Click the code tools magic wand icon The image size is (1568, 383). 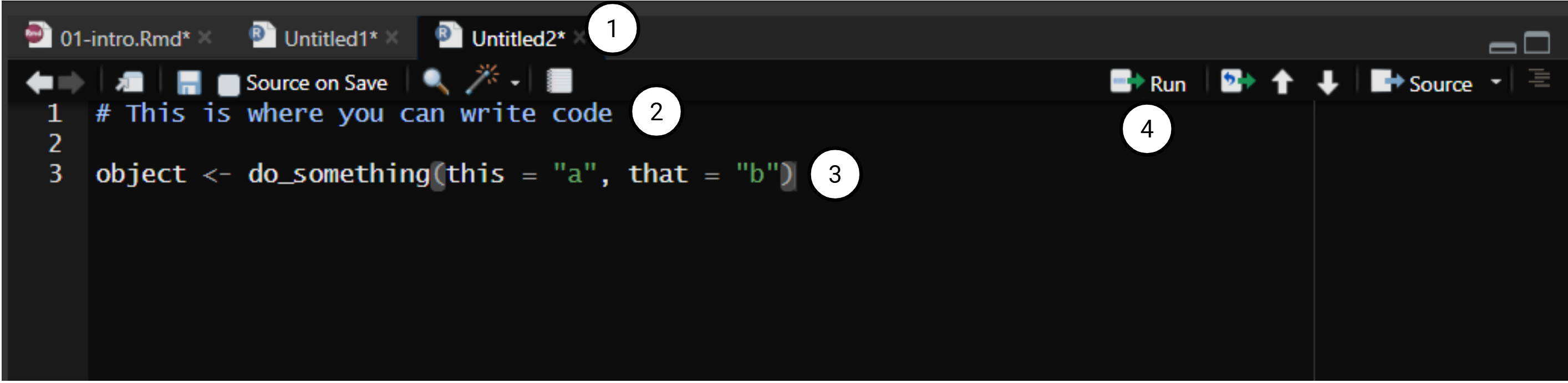482,80
